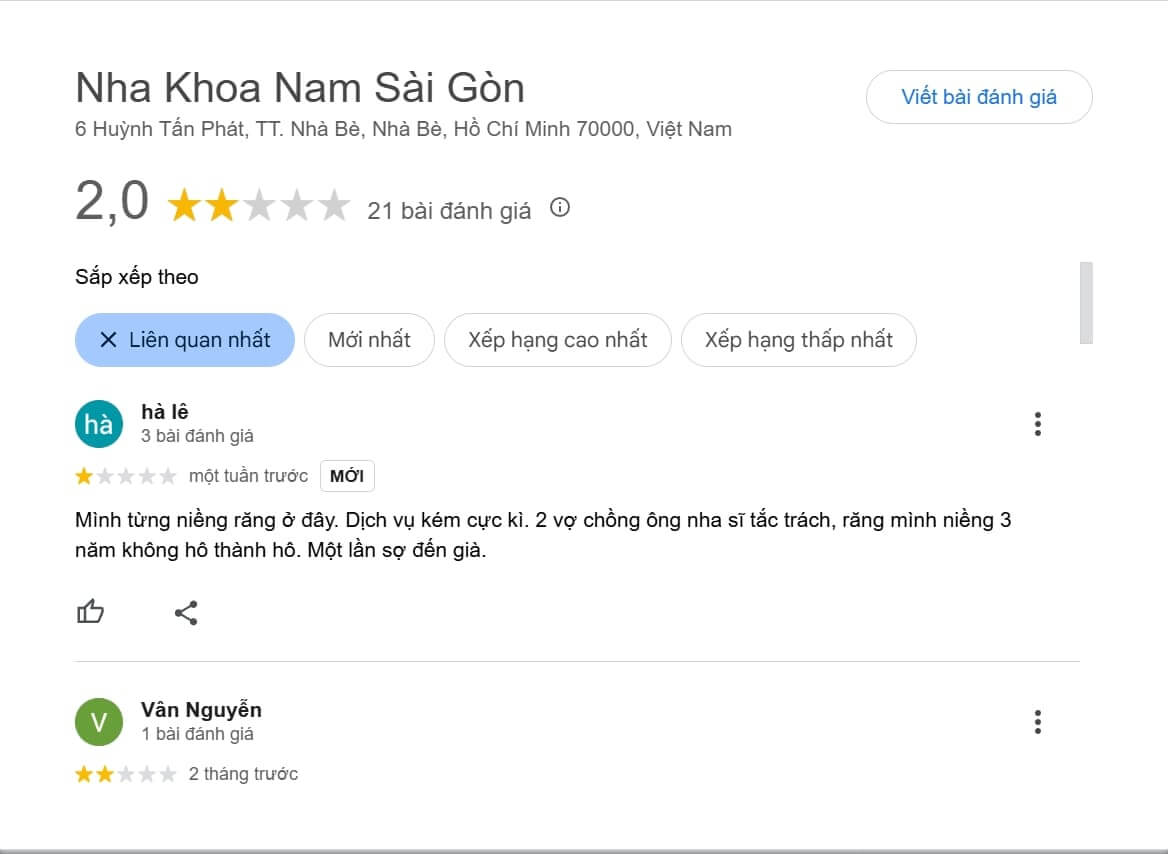Open the share icon below the first review

click(x=187, y=612)
